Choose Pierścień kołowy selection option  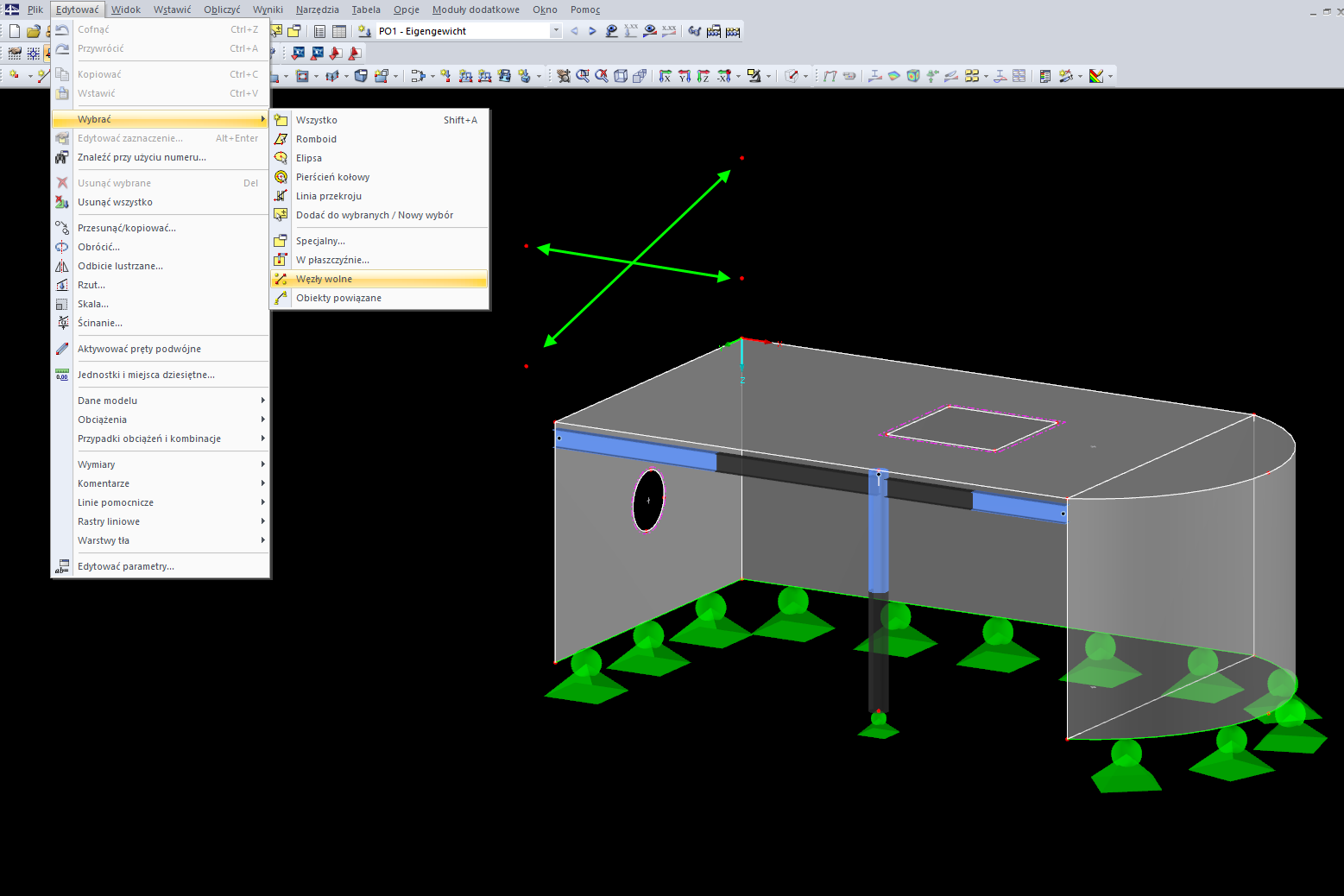click(x=380, y=177)
